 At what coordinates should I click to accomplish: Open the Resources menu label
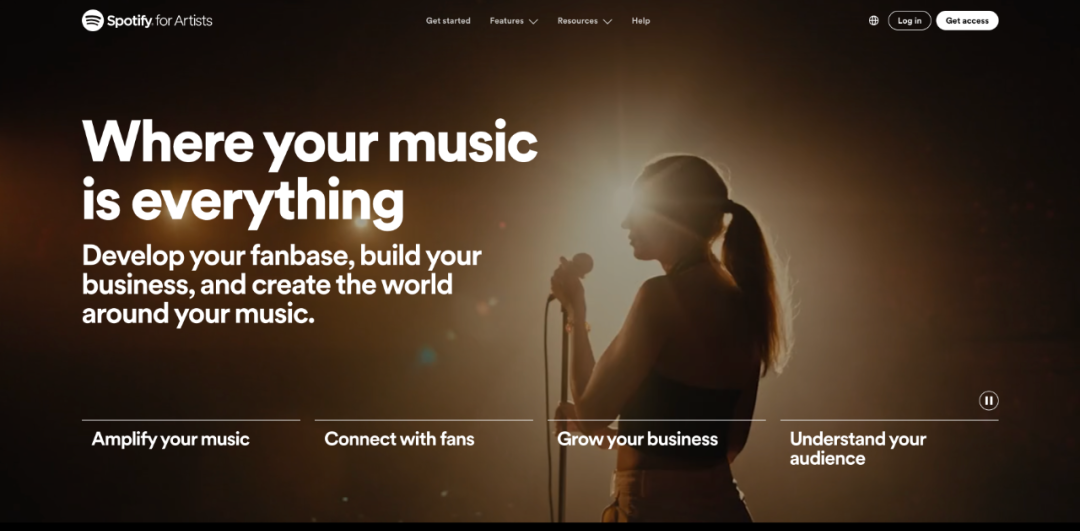577,21
